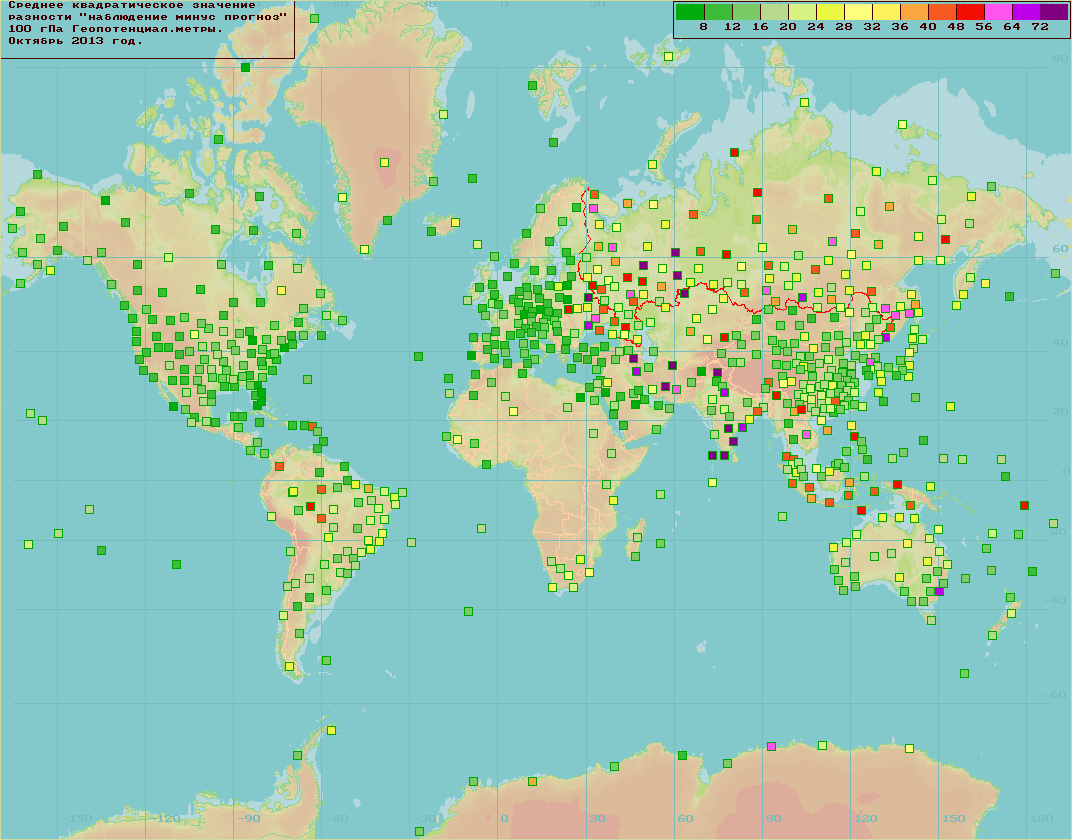The height and width of the screenshot is (840, 1072).
Task: Click the dark purple legend swatch right of 72
Action: [x=1054, y=11]
